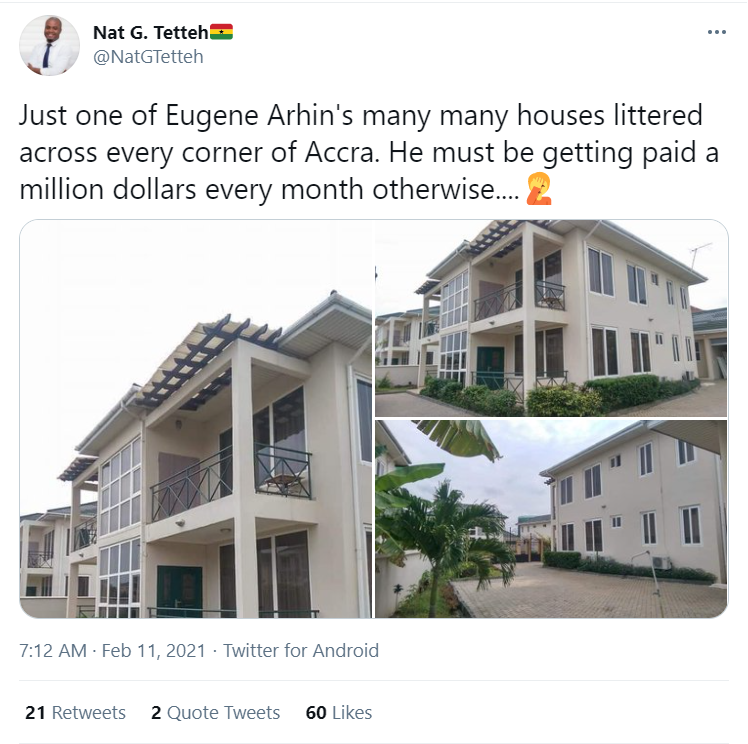Image resolution: width=748 pixels, height=744 pixels.
Task: Click the Feb 11, 2021 date
Action: [152, 651]
